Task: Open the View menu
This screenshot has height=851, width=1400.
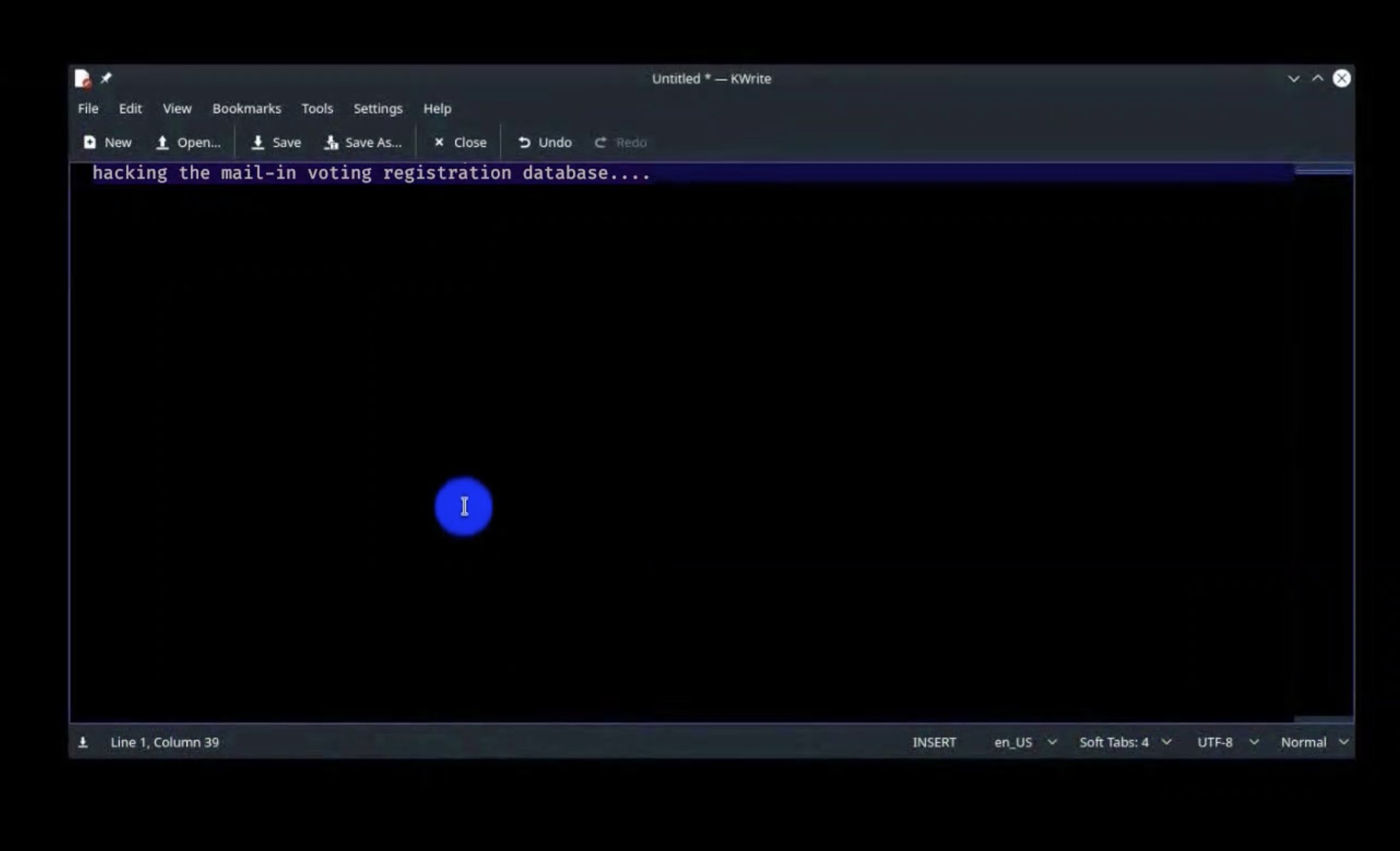Action: 177,108
